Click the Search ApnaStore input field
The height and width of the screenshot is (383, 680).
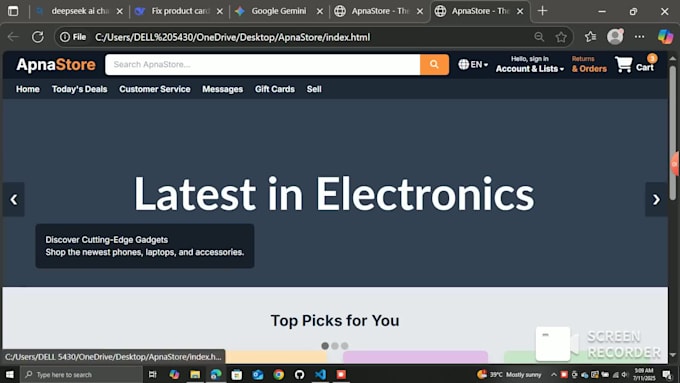click(x=262, y=65)
